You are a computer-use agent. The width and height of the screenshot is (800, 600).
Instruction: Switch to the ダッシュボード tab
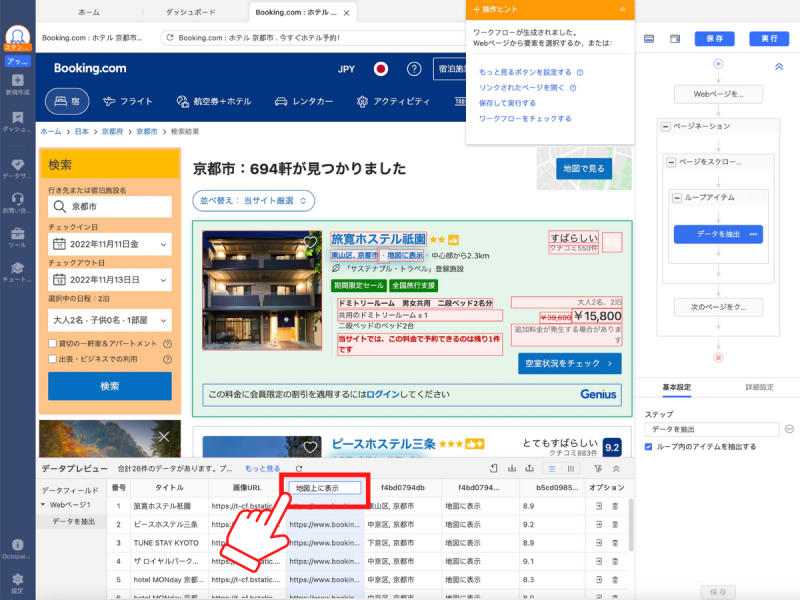pyautogui.click(x=190, y=12)
